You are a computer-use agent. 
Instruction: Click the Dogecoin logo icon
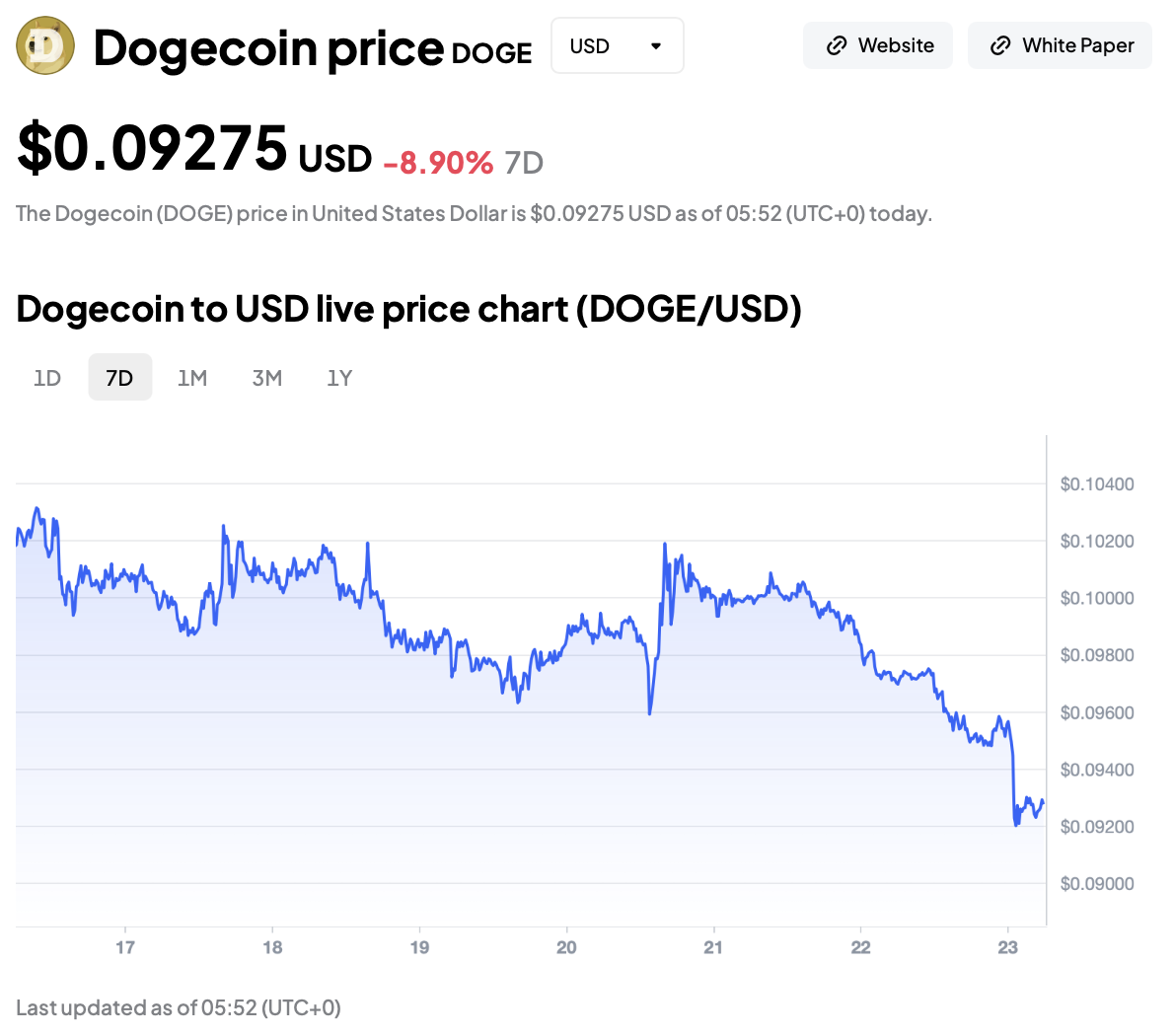point(45,45)
